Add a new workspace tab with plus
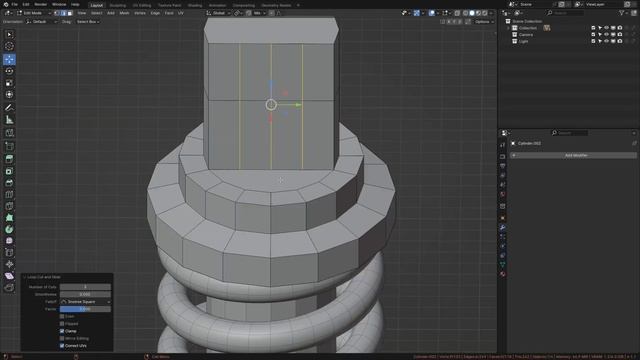The height and width of the screenshot is (360, 640). (x=298, y=5)
